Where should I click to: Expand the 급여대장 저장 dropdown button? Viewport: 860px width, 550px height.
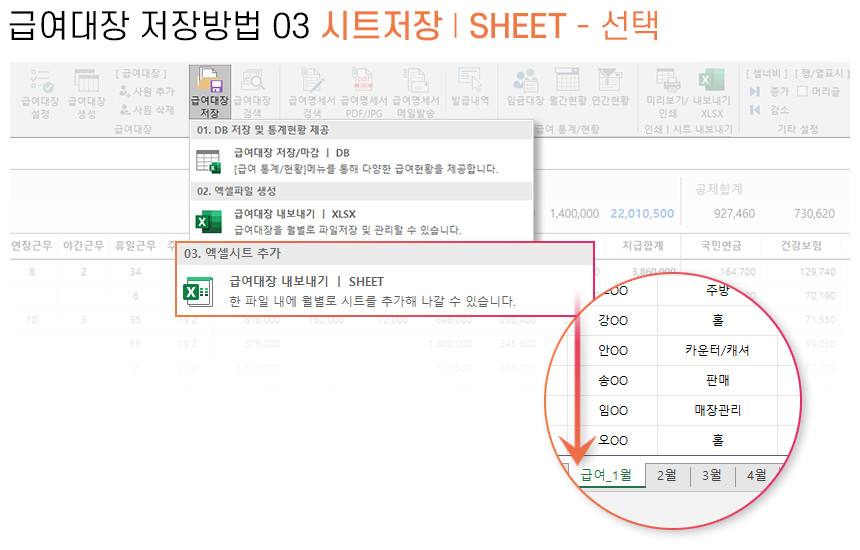pyautogui.click(x=209, y=92)
